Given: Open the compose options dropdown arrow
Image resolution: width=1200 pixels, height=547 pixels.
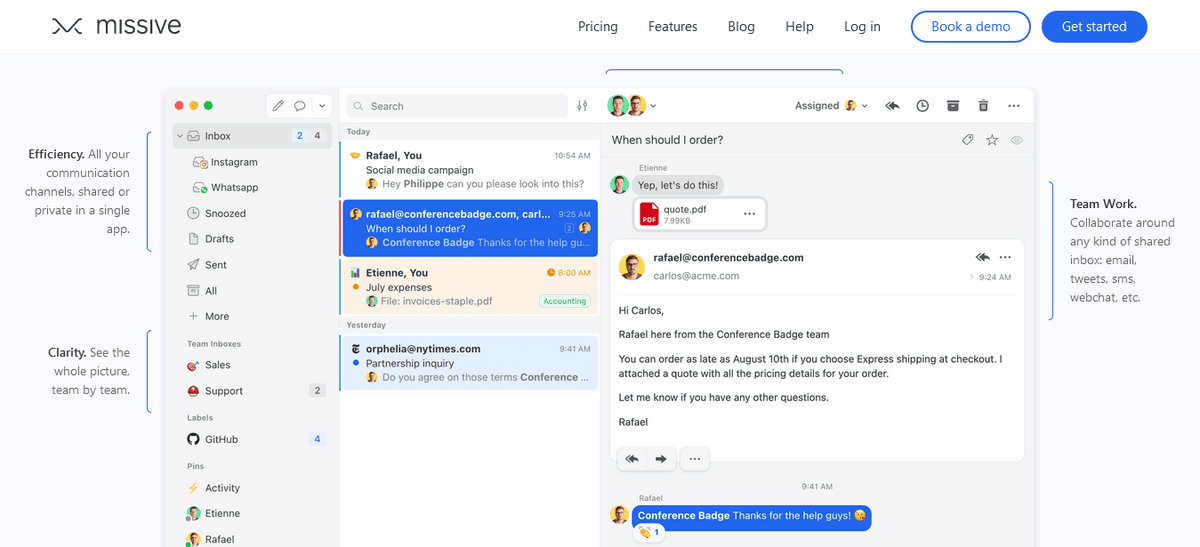Looking at the screenshot, I should tap(321, 106).
